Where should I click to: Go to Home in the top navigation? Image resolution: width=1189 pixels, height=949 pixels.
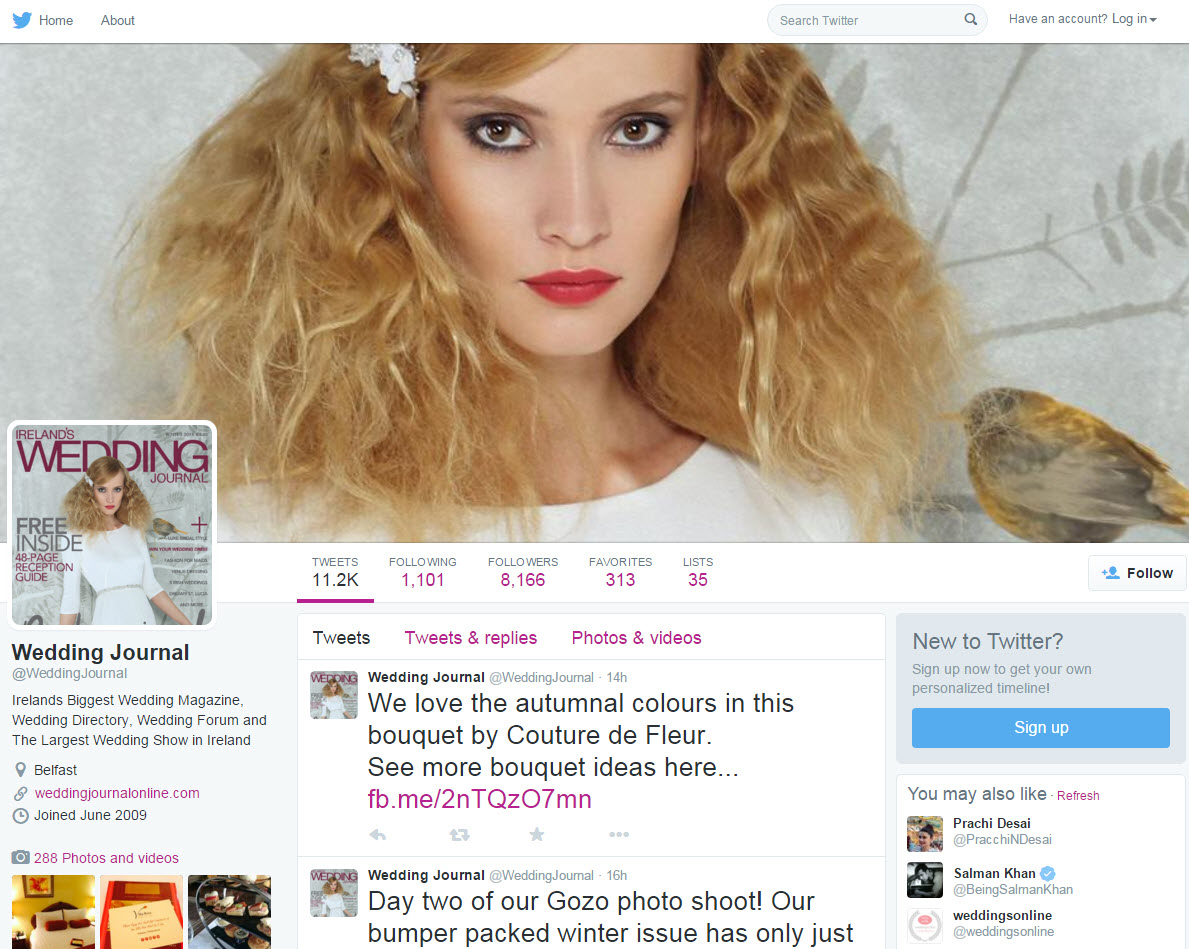[56, 20]
